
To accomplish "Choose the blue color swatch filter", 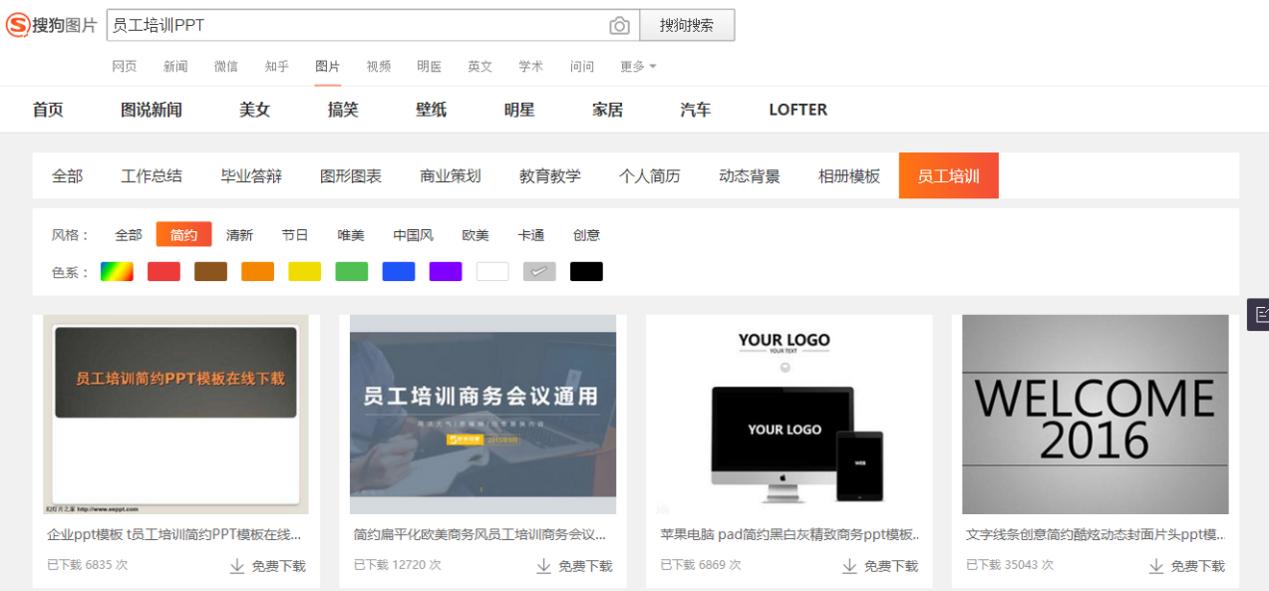I will (x=398, y=271).
